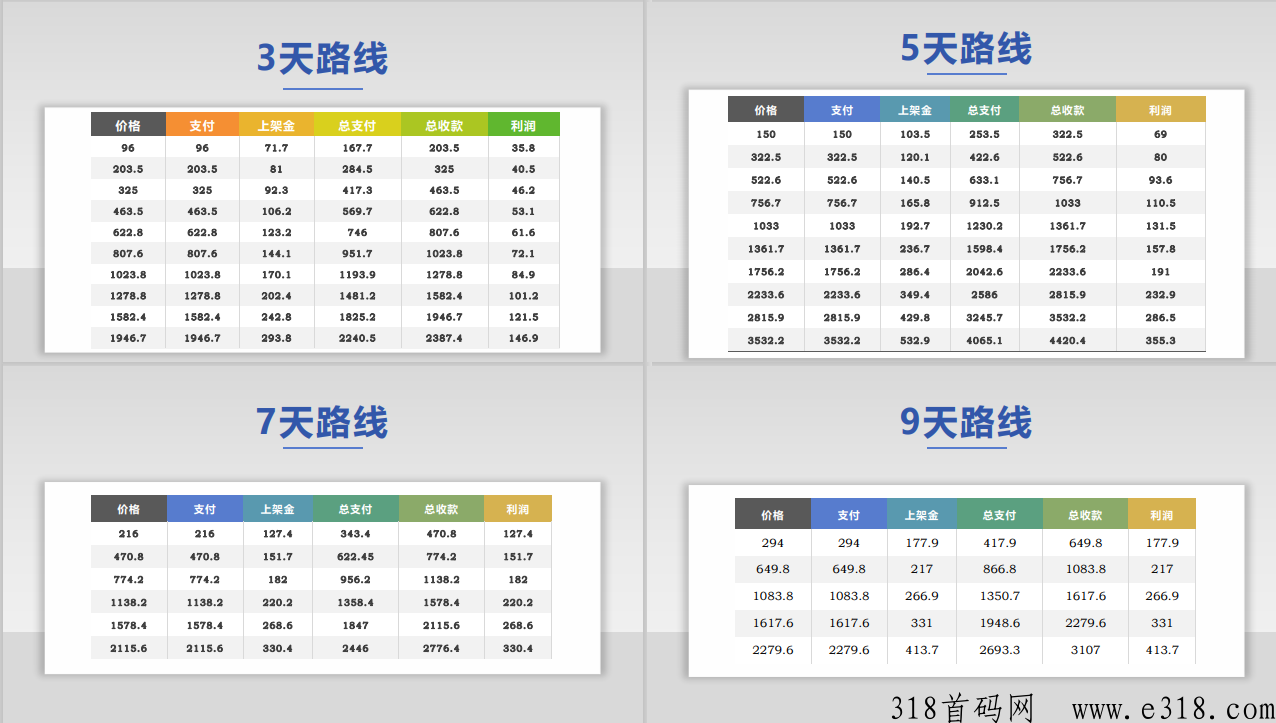Click cell value 4420.4
The width and height of the screenshot is (1276, 723).
coord(1067,341)
